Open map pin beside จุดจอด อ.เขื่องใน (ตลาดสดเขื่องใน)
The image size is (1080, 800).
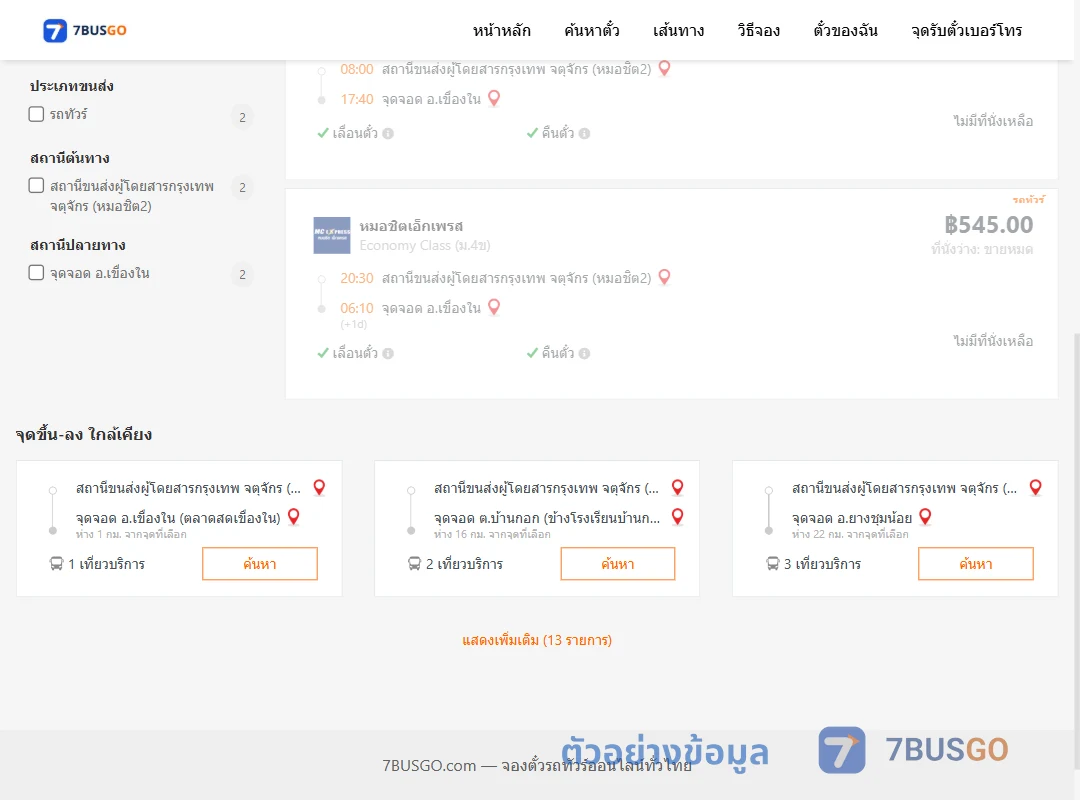[293, 517]
